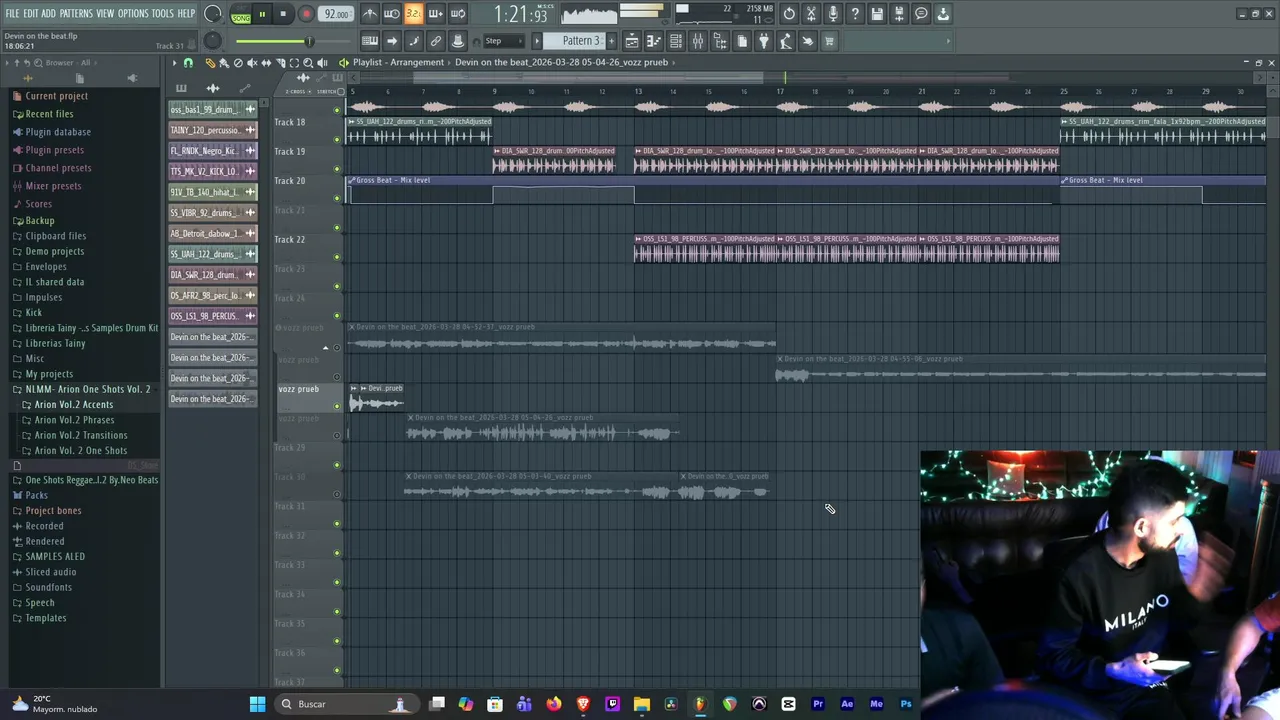
Task: Open Arion Vol.2 Phrases folder
Action: [74, 420]
